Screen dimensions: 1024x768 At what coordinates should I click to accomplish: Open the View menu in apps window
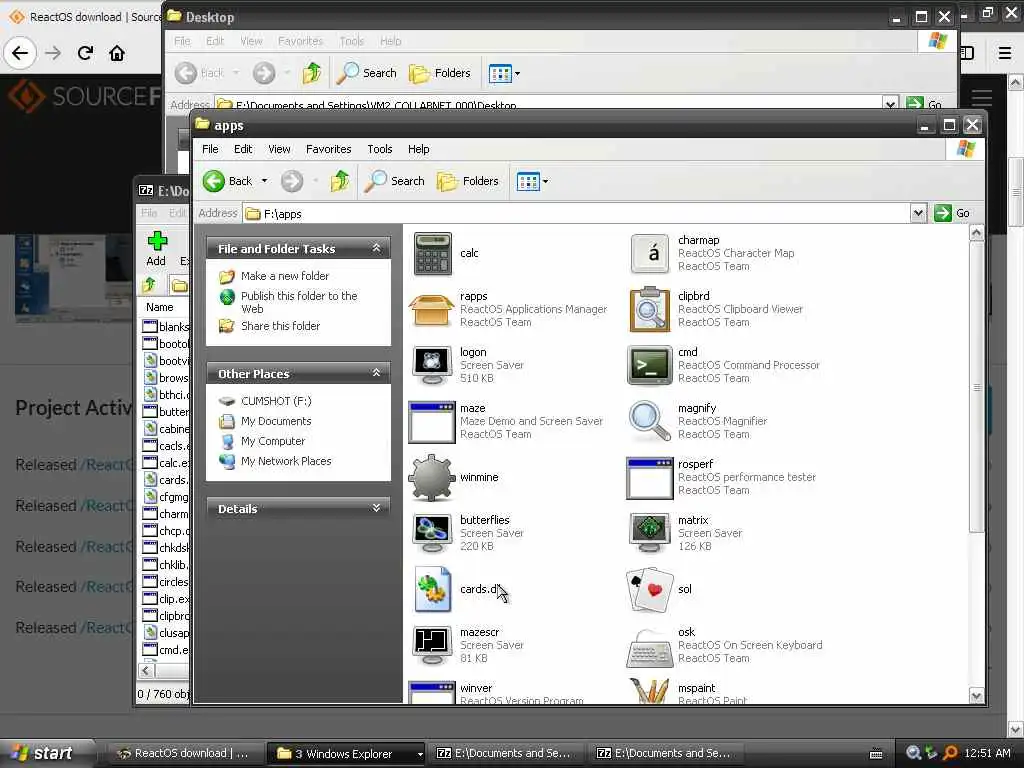pyautogui.click(x=280, y=149)
